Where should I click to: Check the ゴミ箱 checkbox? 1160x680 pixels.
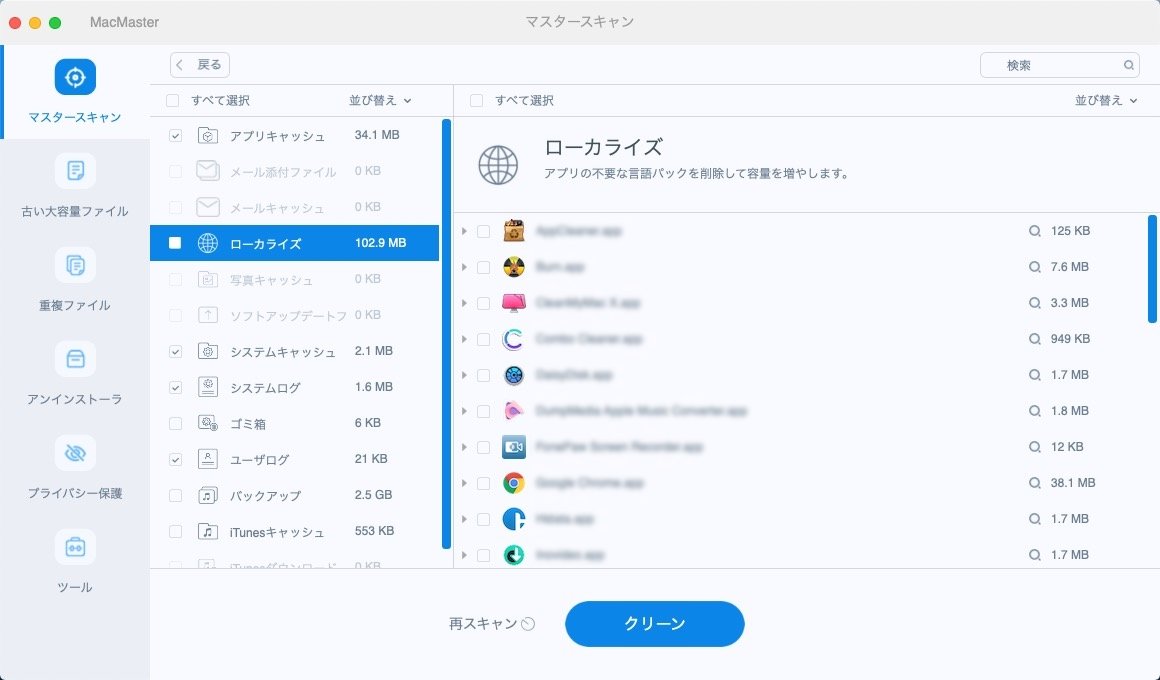coord(175,423)
